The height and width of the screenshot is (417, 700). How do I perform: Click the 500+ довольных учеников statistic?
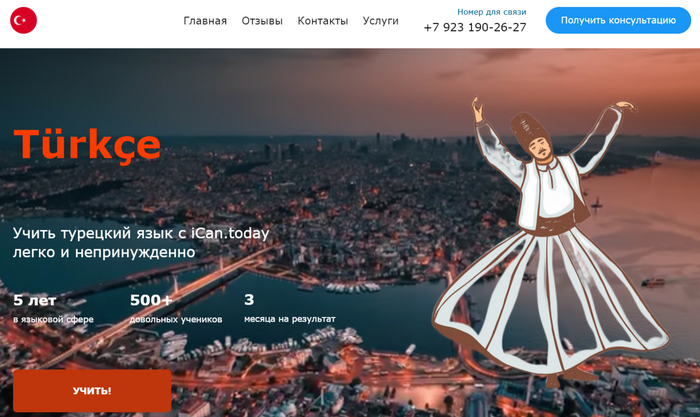(x=175, y=308)
